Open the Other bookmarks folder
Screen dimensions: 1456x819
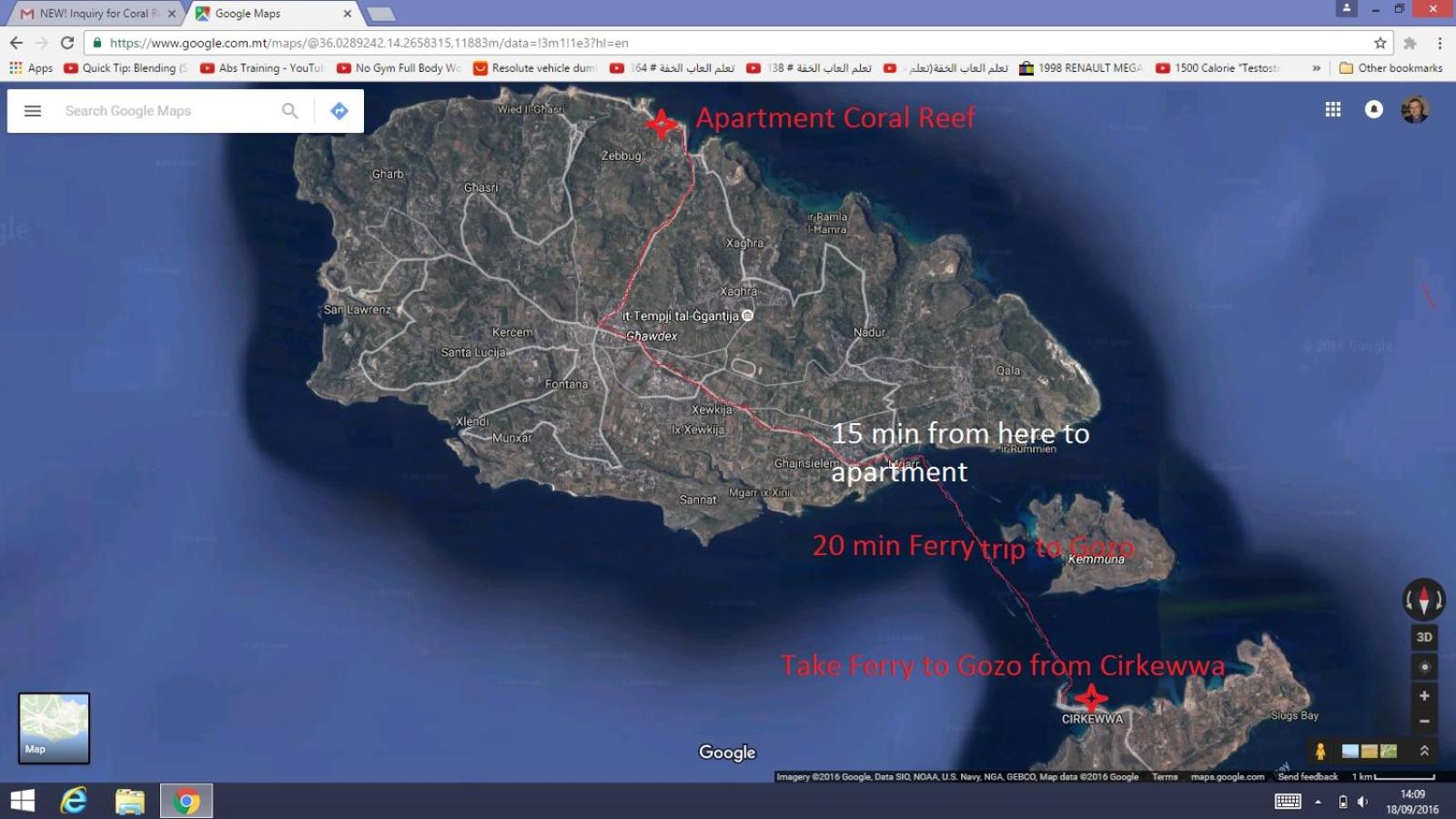pos(1391,68)
